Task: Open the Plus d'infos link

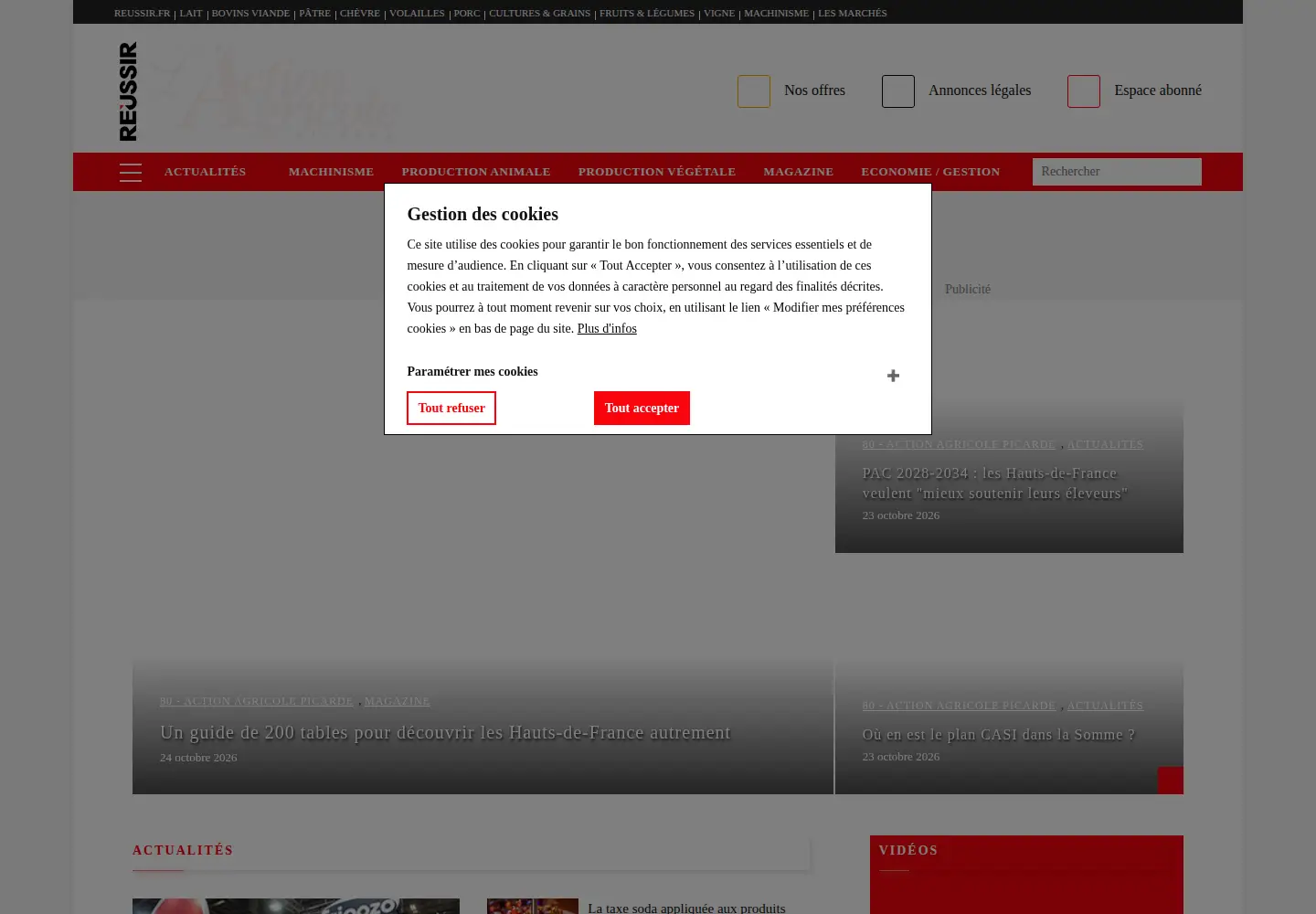Action: coord(607,329)
